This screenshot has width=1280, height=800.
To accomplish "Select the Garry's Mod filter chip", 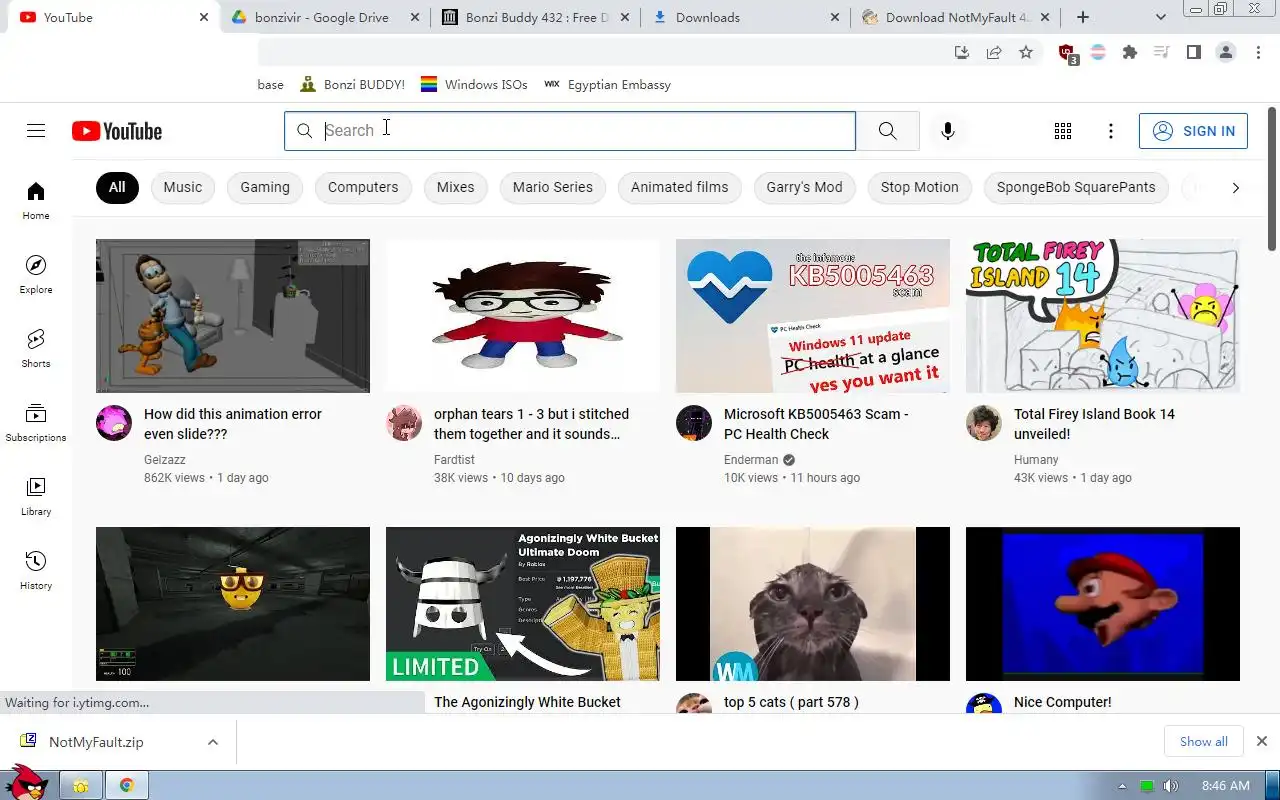I will (x=805, y=187).
